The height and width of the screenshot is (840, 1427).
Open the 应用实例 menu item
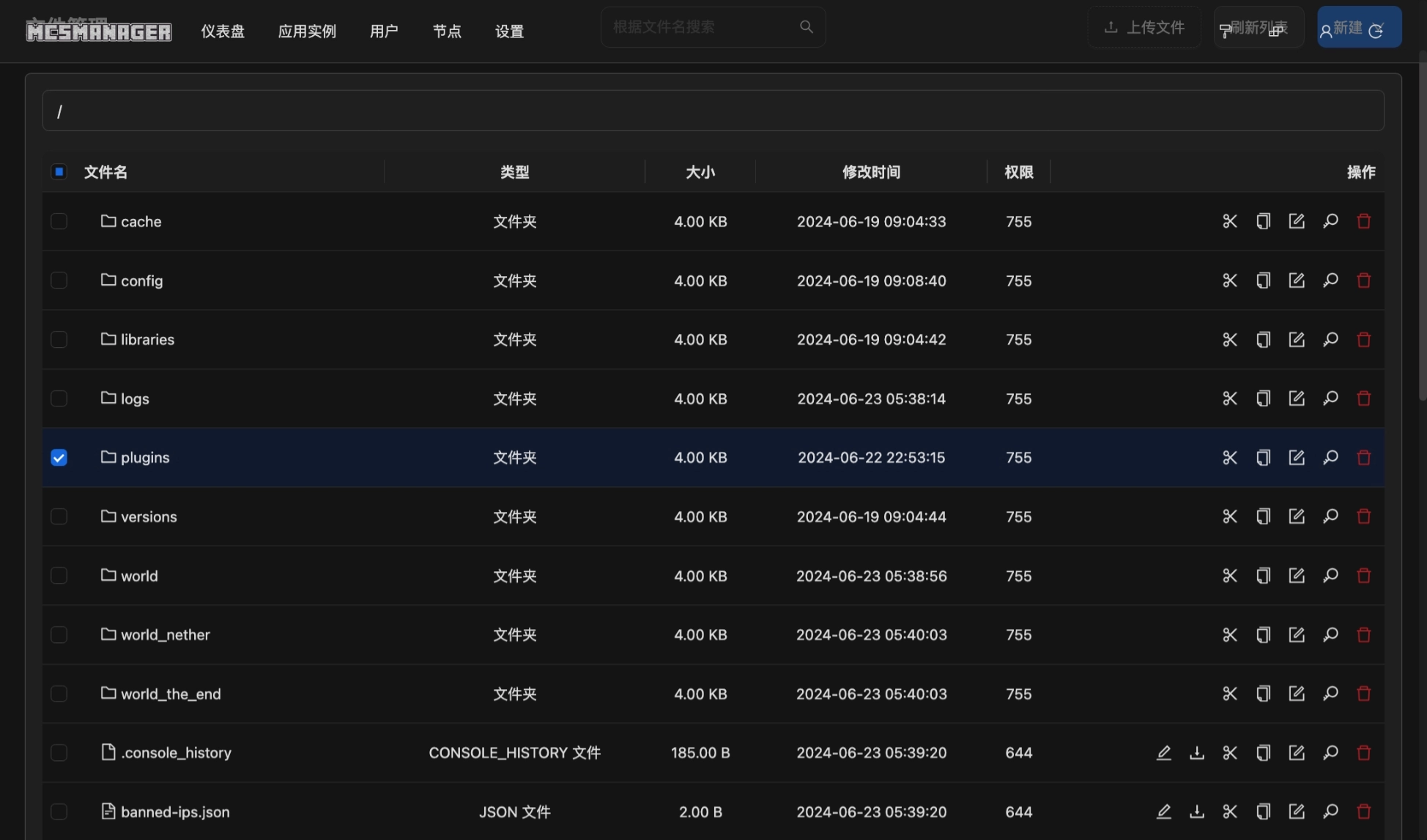pyautogui.click(x=307, y=31)
